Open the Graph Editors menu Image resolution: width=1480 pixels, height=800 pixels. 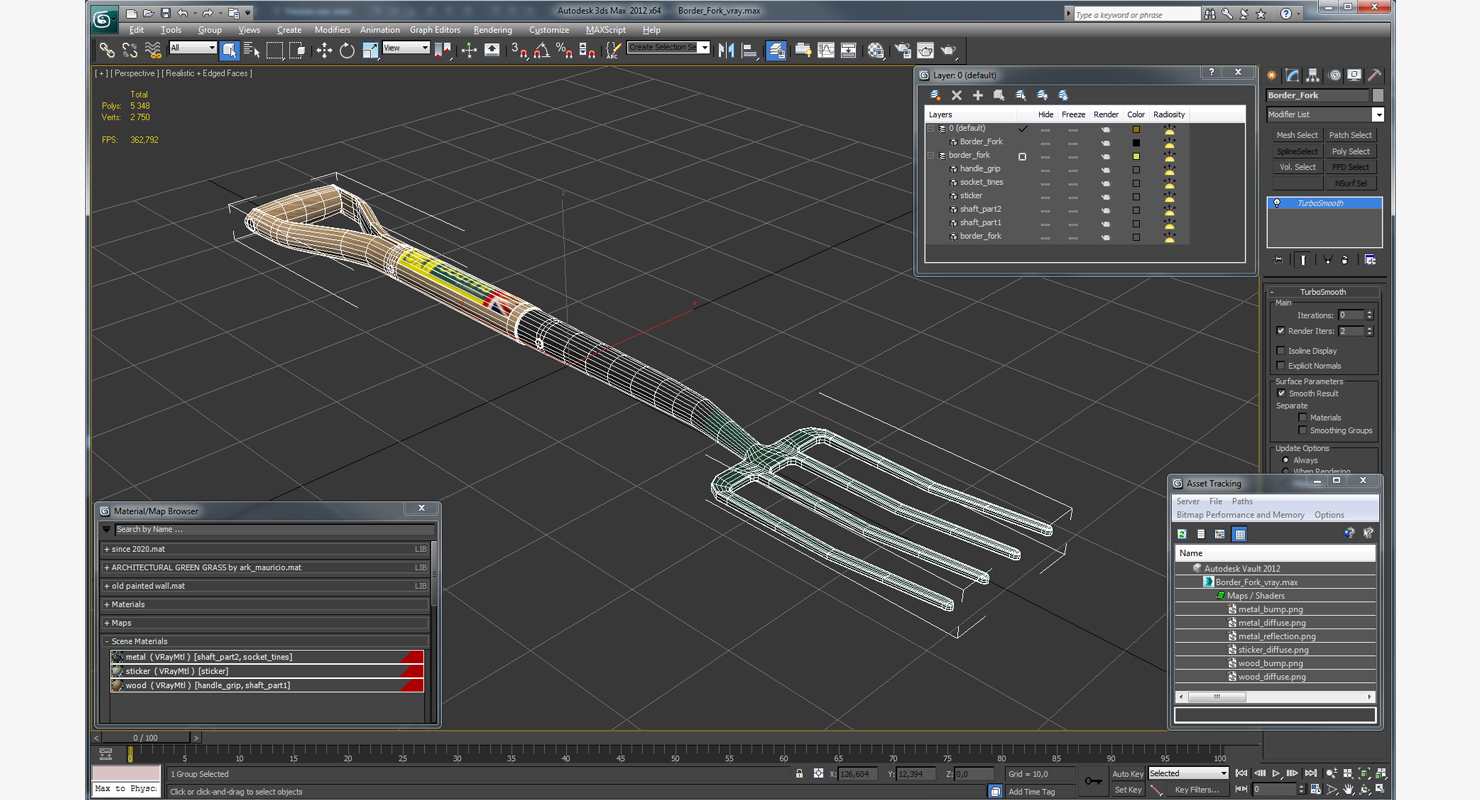coord(435,30)
